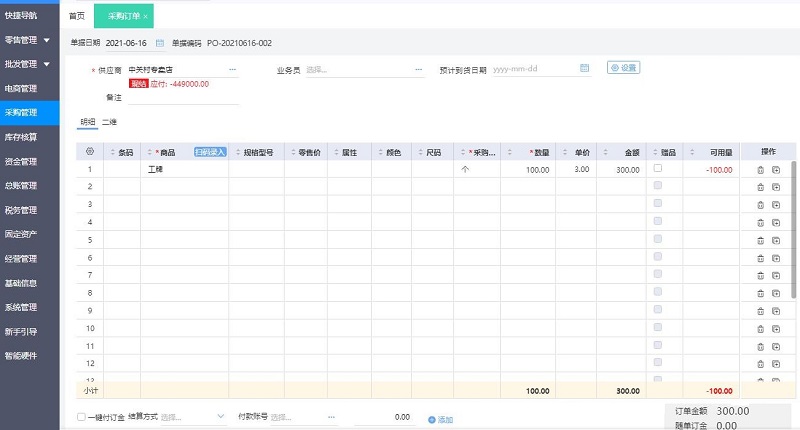Delete row 1 with the trash icon

click(760, 170)
